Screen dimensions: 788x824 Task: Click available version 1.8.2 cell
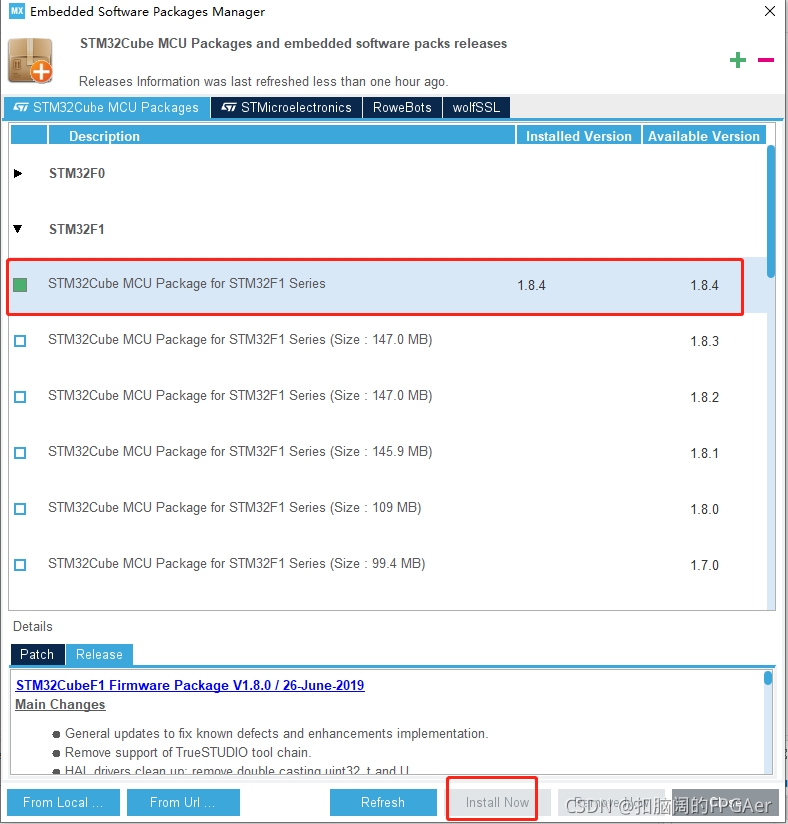point(704,397)
